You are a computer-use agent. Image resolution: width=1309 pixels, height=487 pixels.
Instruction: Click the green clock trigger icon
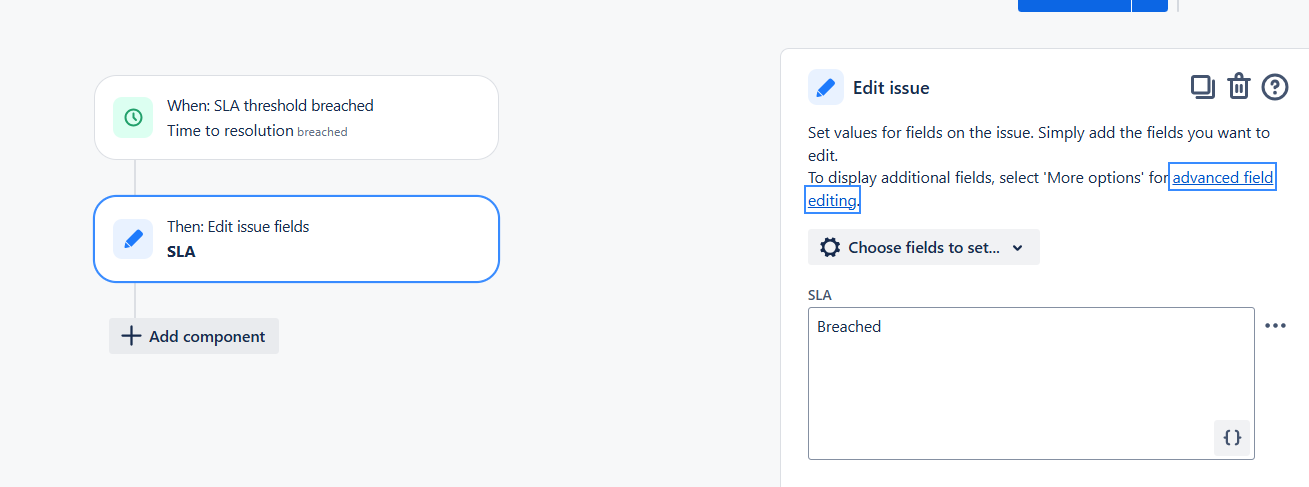[x=133, y=118]
